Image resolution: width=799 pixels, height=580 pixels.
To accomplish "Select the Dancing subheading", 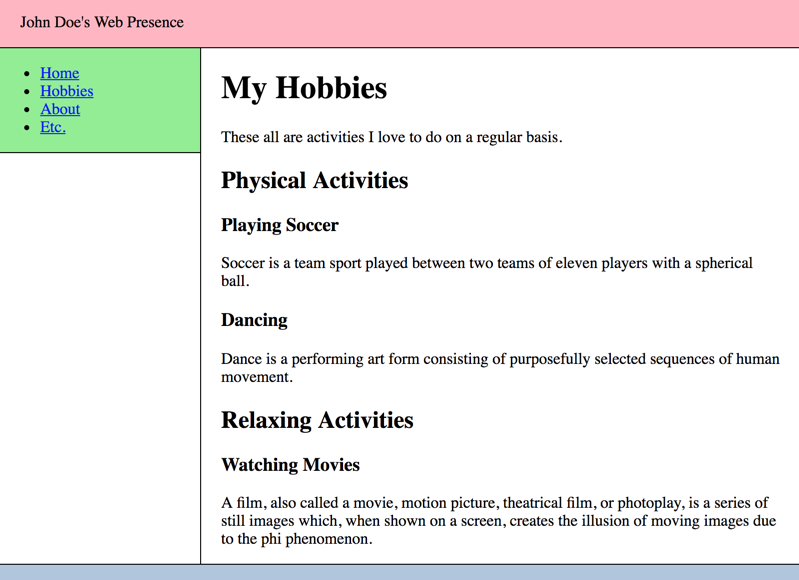I will tap(254, 320).
